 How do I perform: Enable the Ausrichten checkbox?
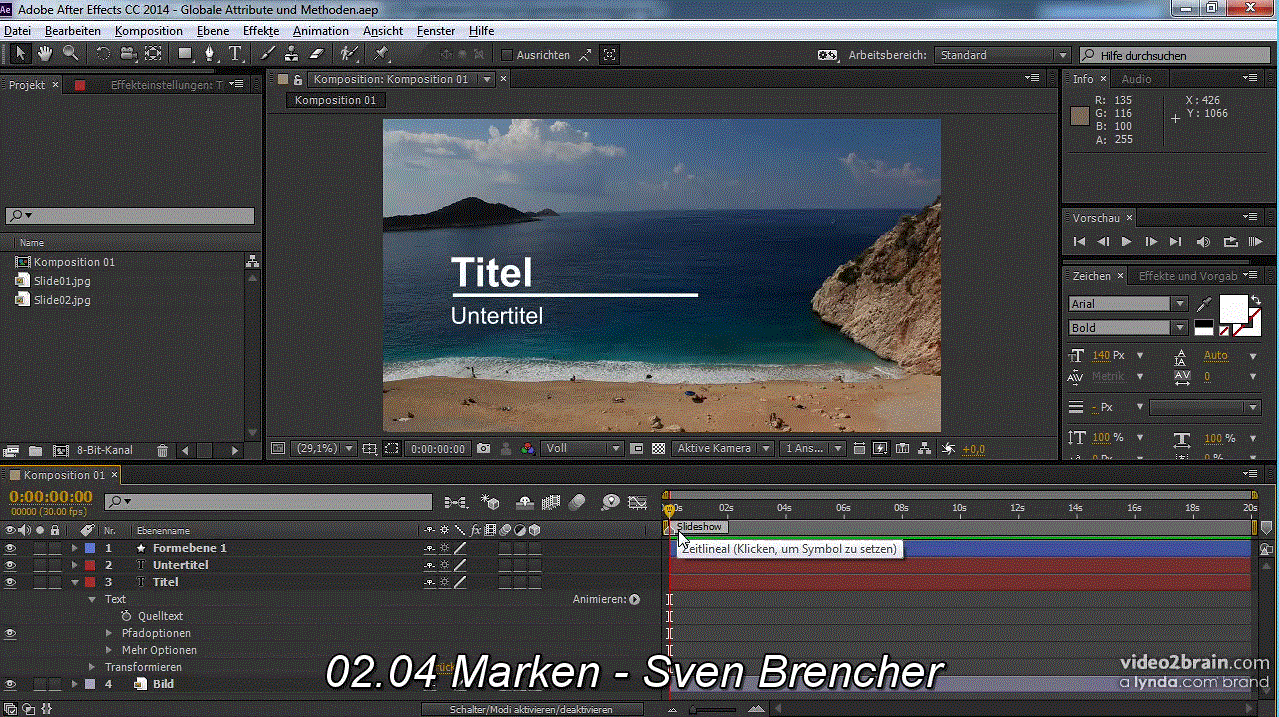(507, 55)
